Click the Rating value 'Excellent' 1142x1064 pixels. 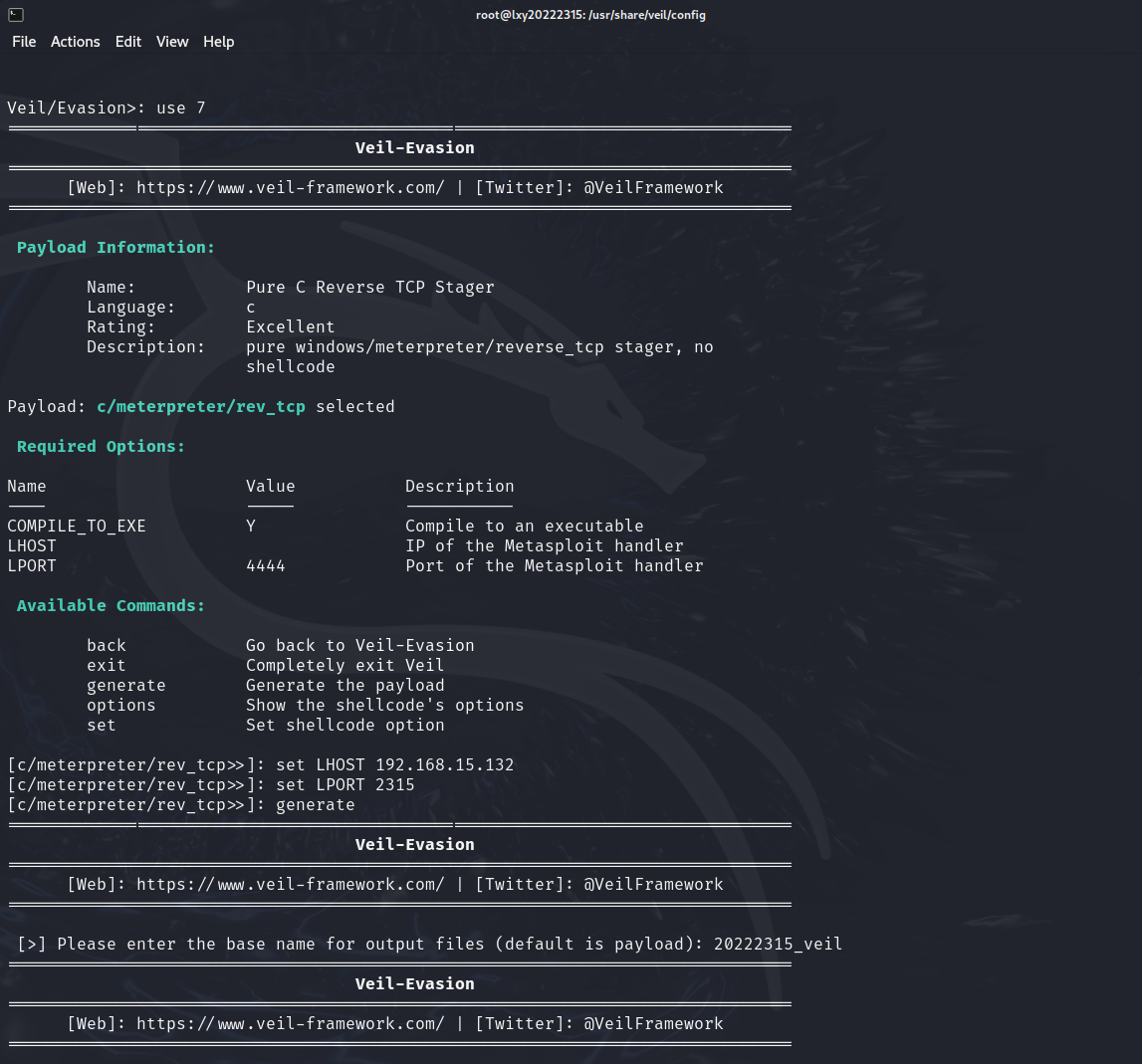291,327
